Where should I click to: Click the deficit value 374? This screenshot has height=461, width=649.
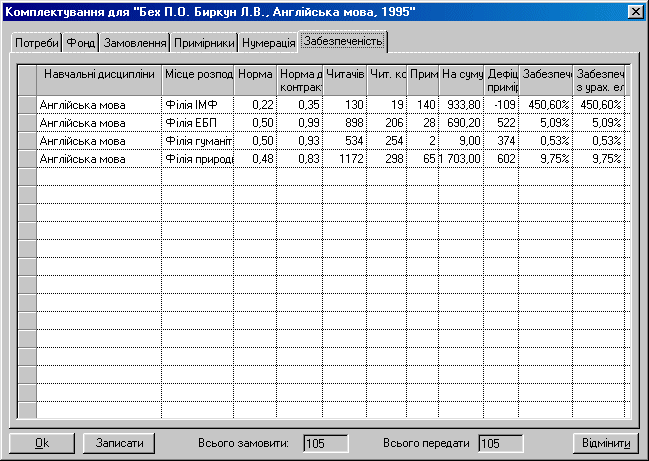501,141
